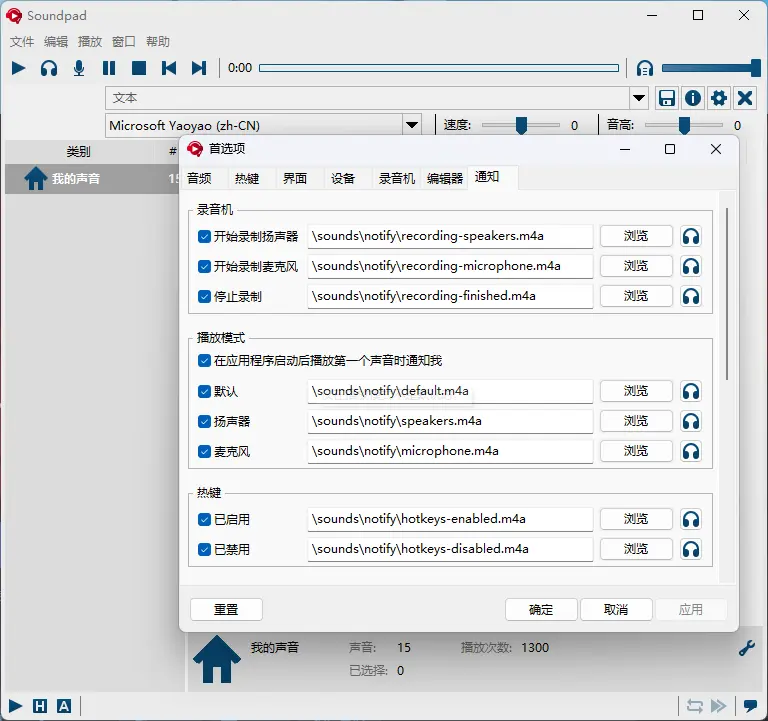Toggle the 已禁用 hotkey checkbox

tap(204, 549)
